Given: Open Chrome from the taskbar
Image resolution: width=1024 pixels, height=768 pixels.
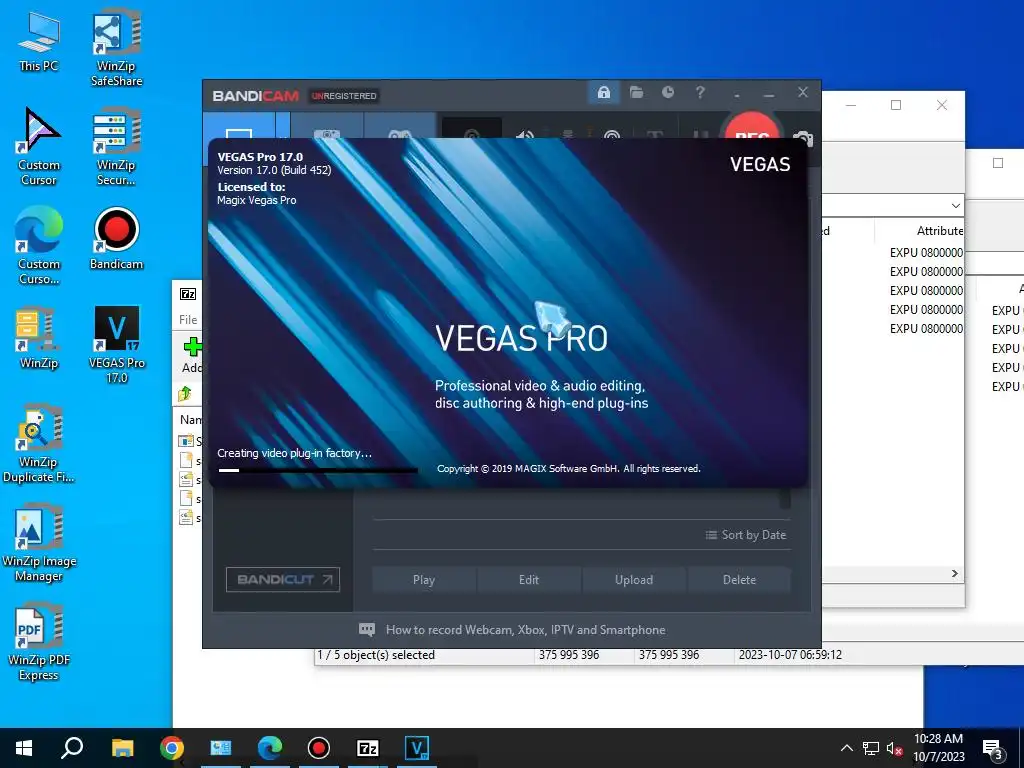Looking at the screenshot, I should point(172,748).
